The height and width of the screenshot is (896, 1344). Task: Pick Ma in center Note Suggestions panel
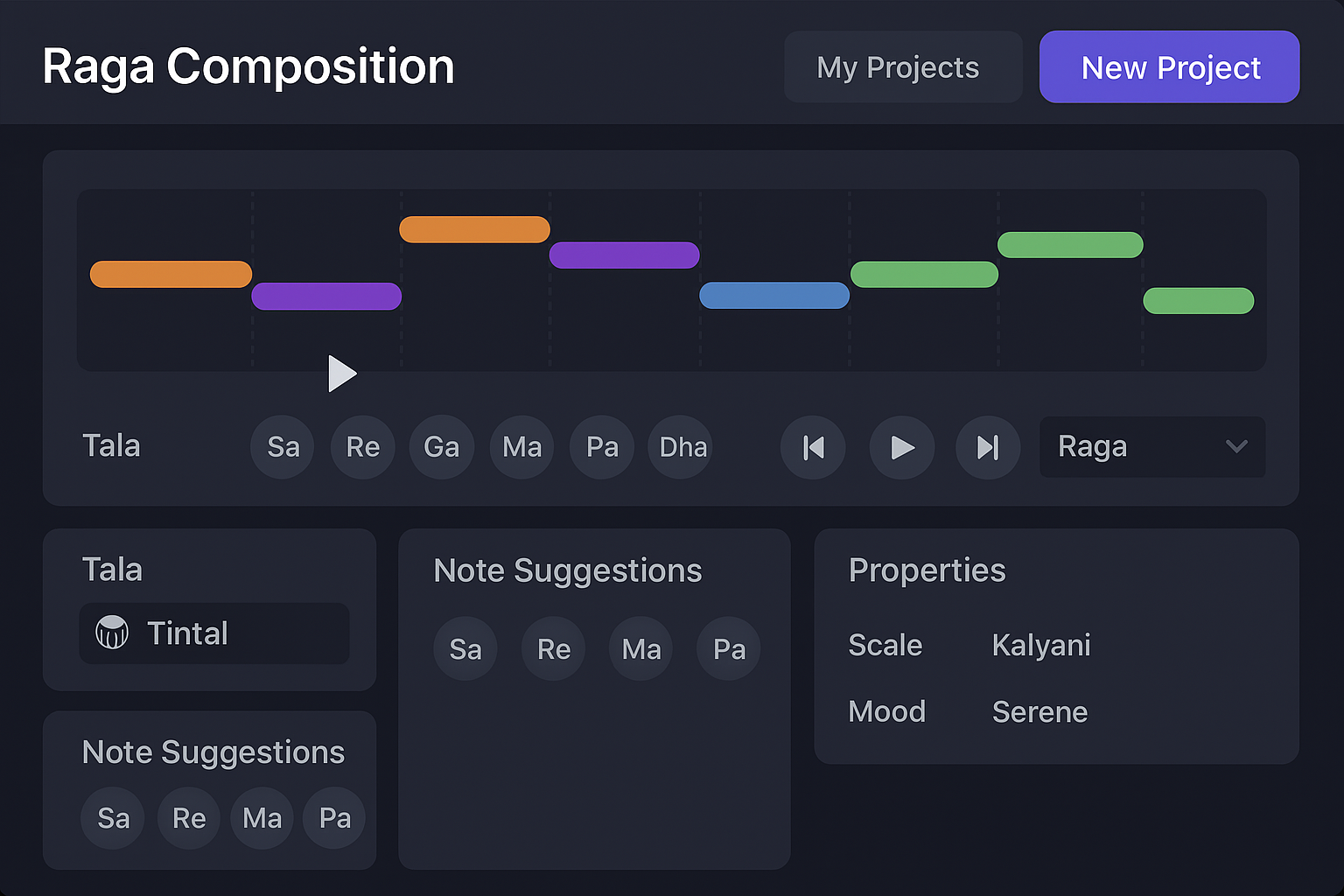click(641, 648)
